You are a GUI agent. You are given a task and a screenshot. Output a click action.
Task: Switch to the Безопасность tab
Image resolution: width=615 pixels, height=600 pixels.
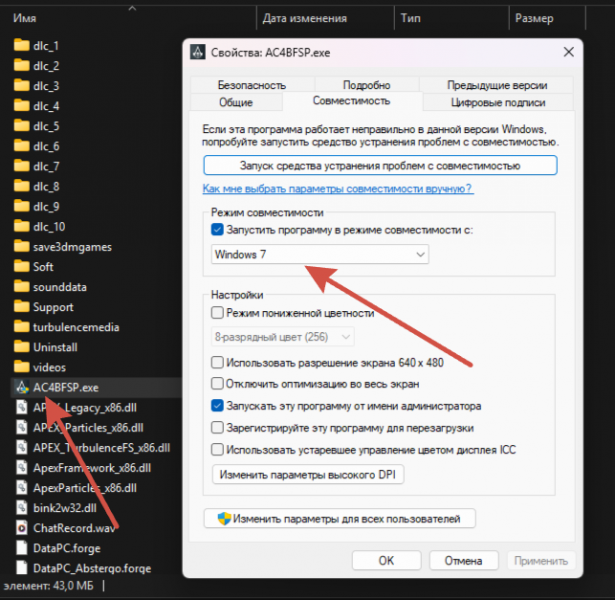tap(252, 85)
